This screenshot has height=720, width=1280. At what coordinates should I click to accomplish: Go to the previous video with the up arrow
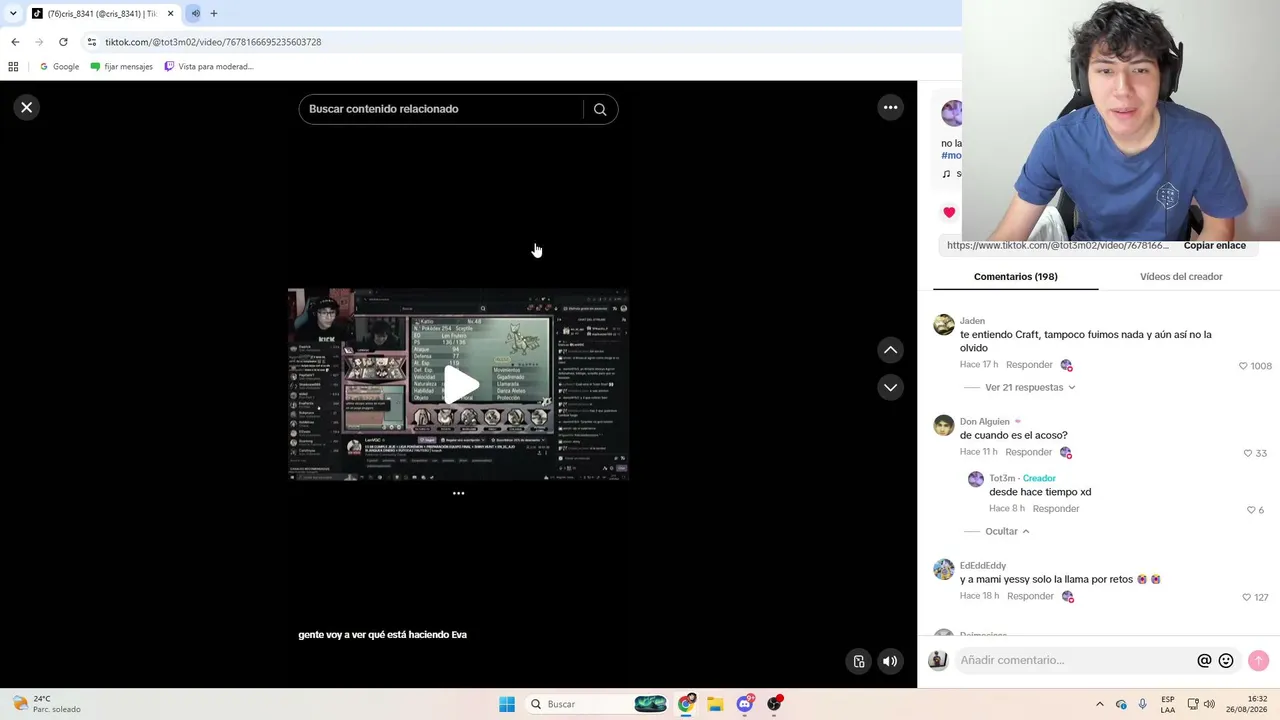890,350
